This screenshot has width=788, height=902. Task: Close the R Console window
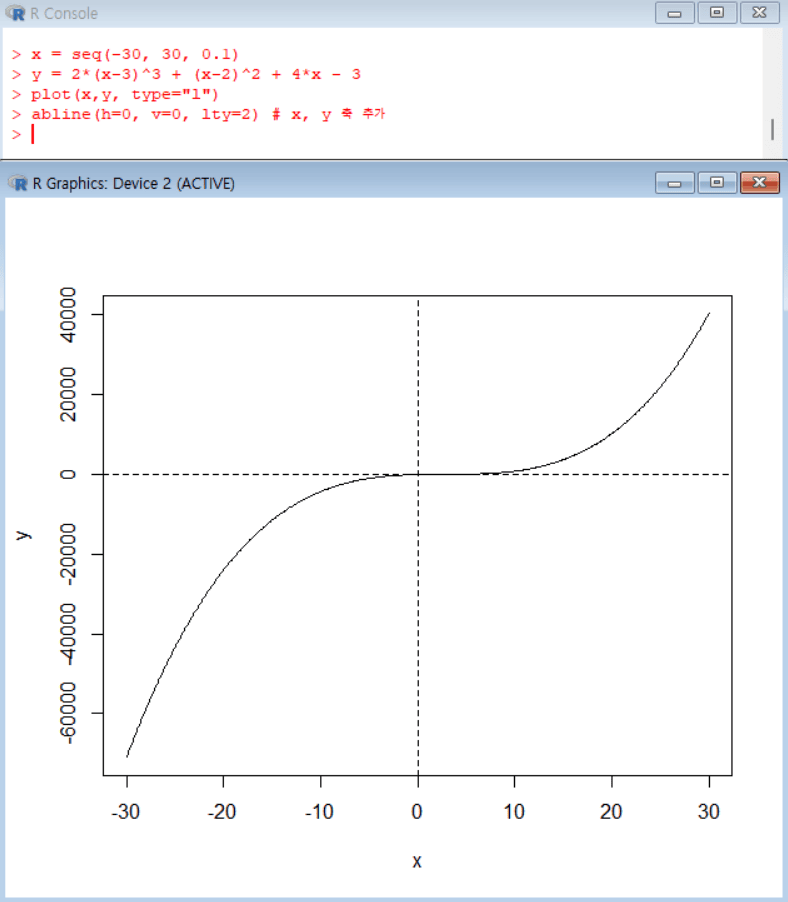click(x=759, y=14)
